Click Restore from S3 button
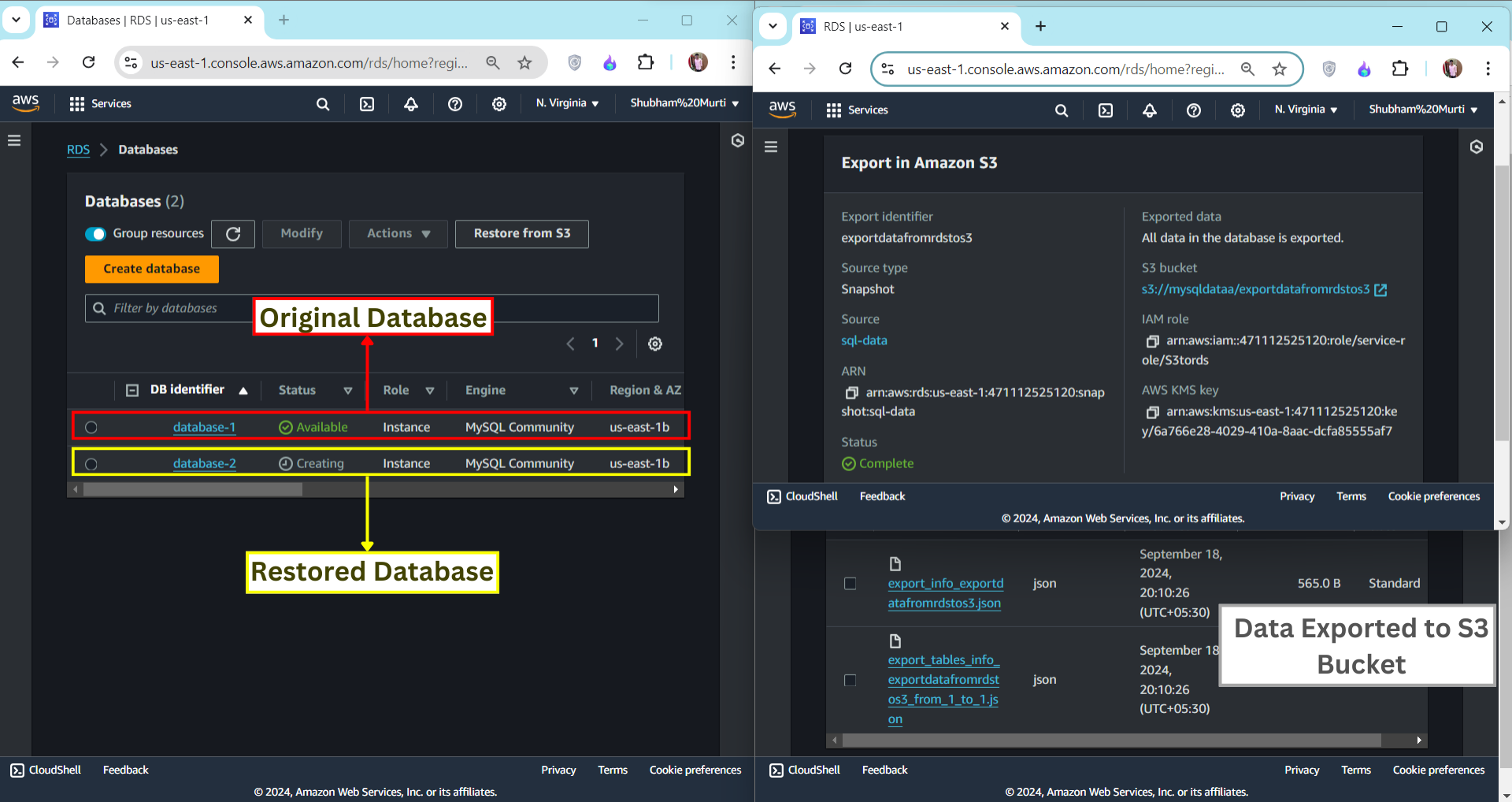 click(522, 234)
